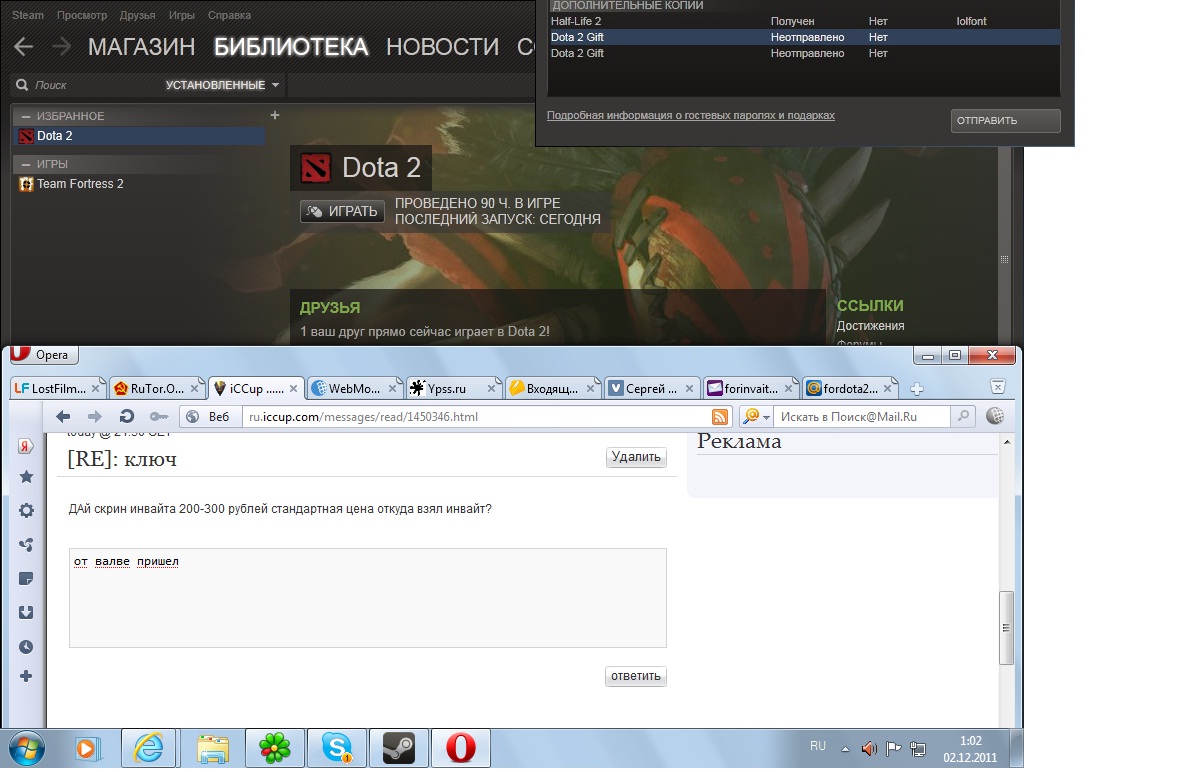Viewport: 1200px width, 772px height.
Task: Click the Удалить button
Action: tap(636, 457)
